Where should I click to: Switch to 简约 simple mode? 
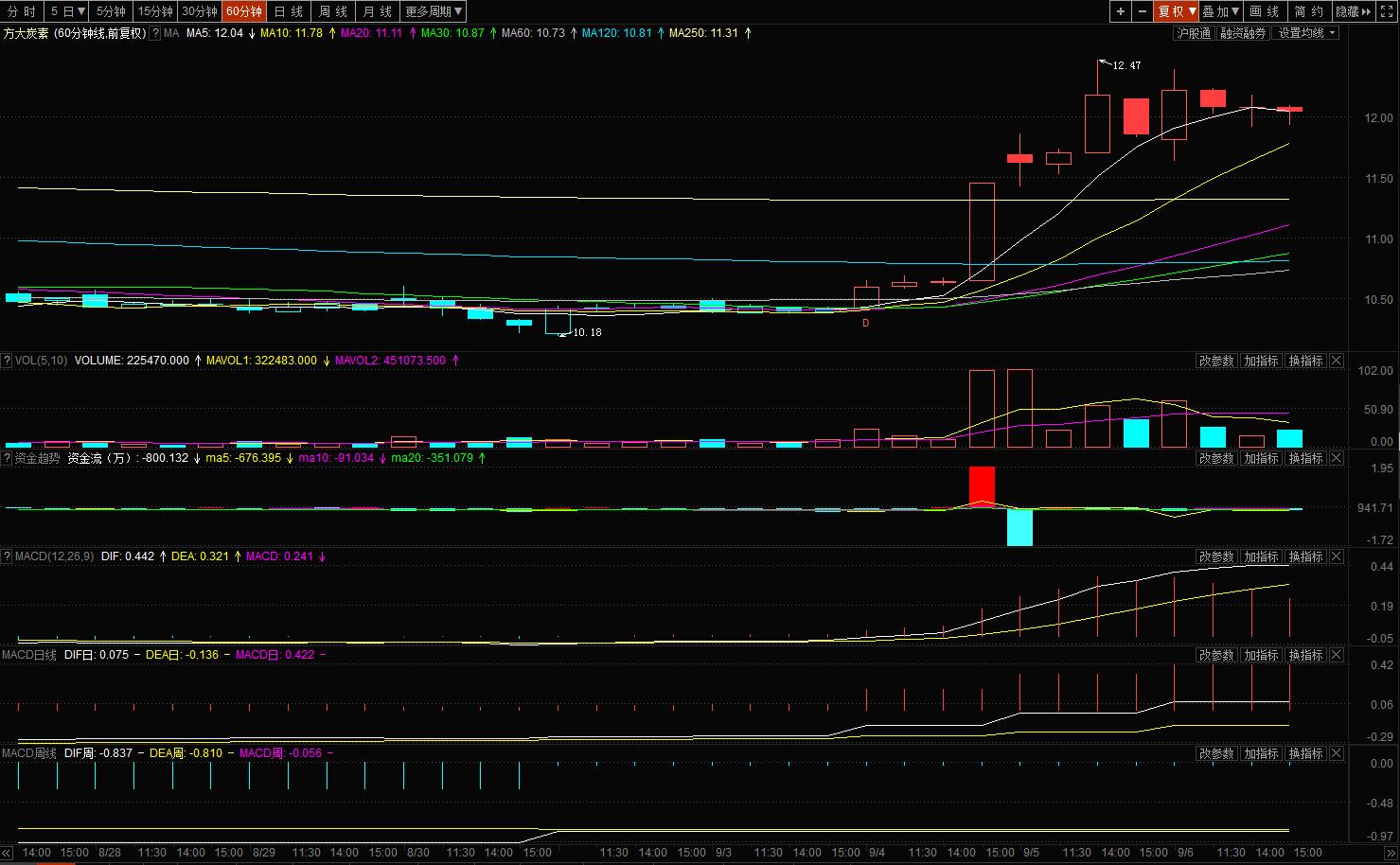(x=1309, y=11)
